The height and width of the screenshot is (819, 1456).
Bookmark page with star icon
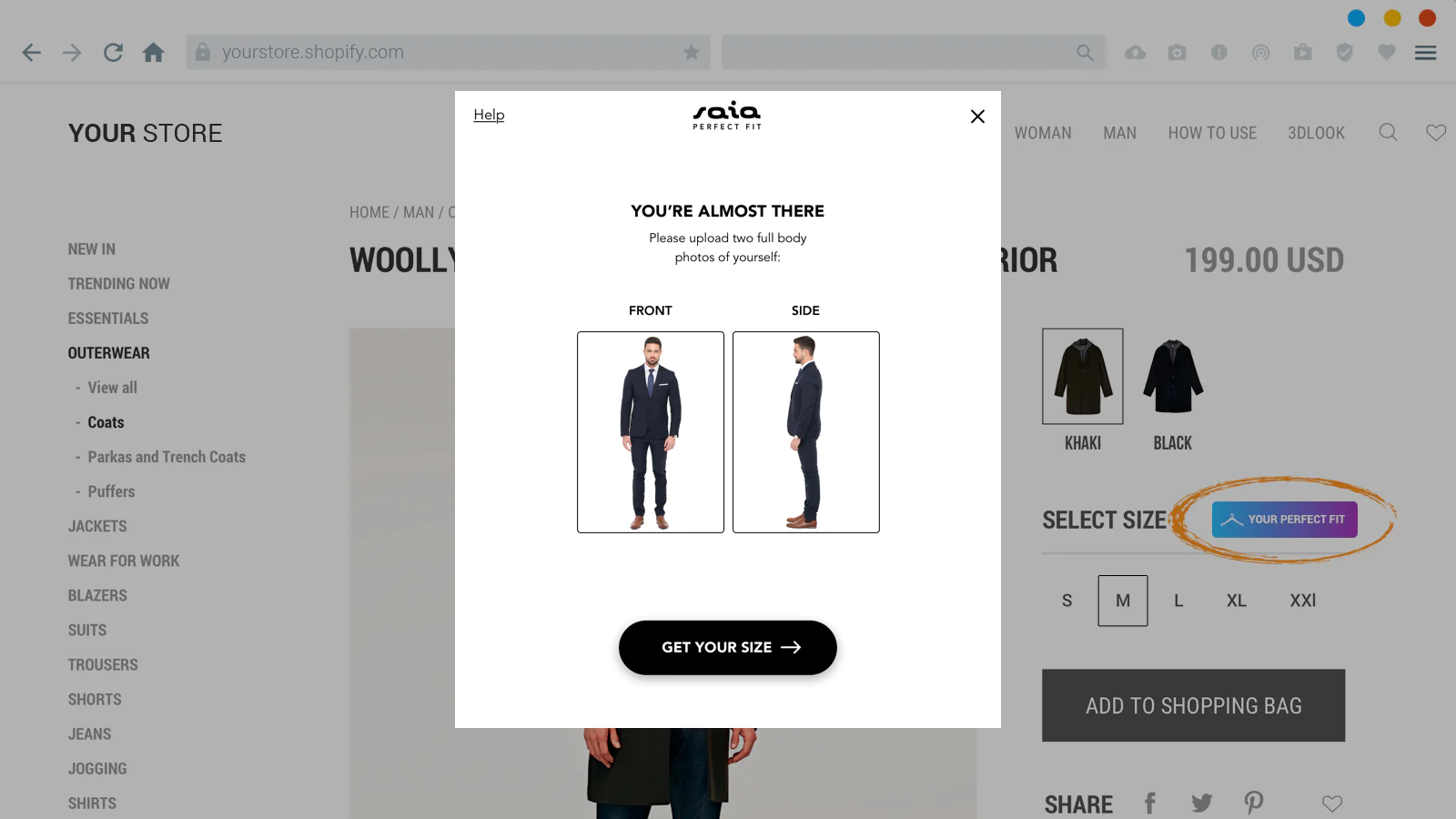point(692,53)
